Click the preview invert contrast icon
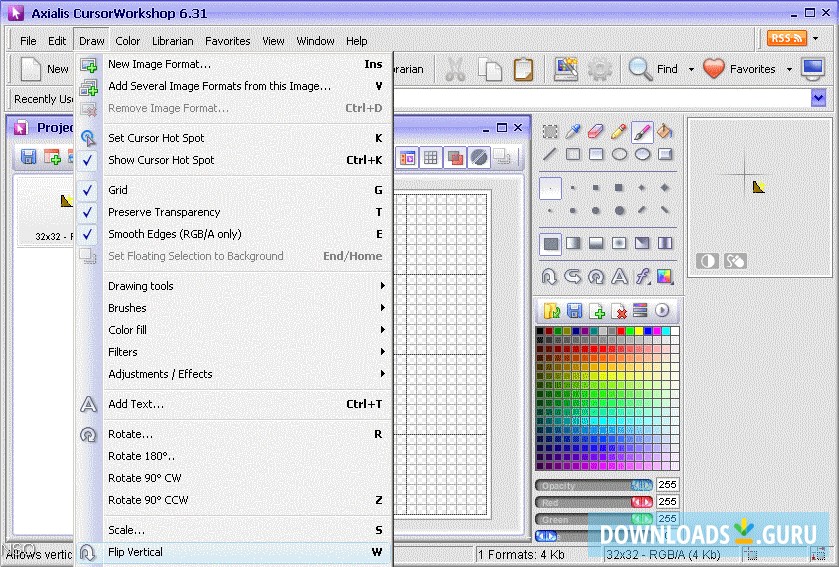 pos(707,261)
